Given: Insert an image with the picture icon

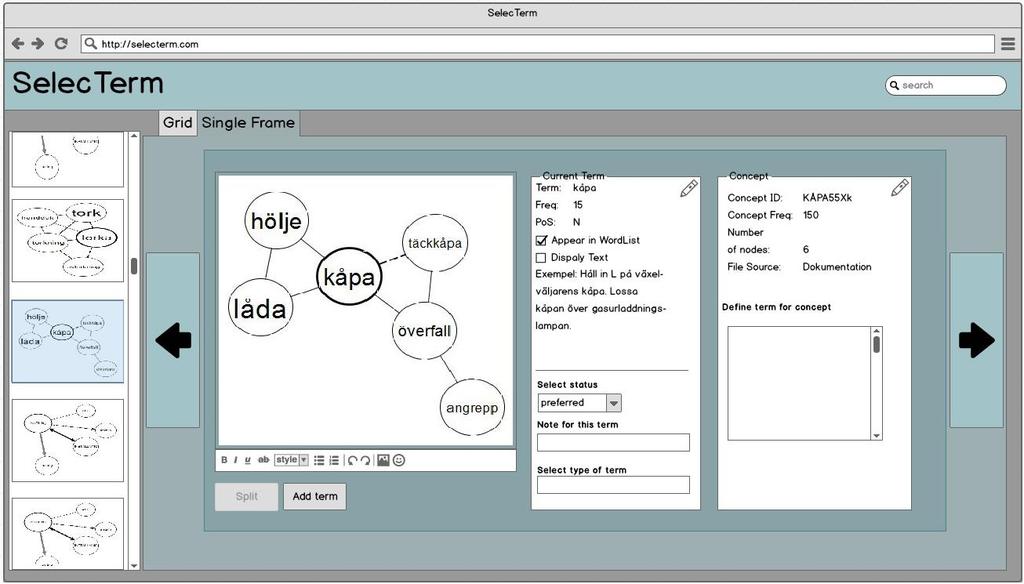Looking at the screenshot, I should [383, 460].
